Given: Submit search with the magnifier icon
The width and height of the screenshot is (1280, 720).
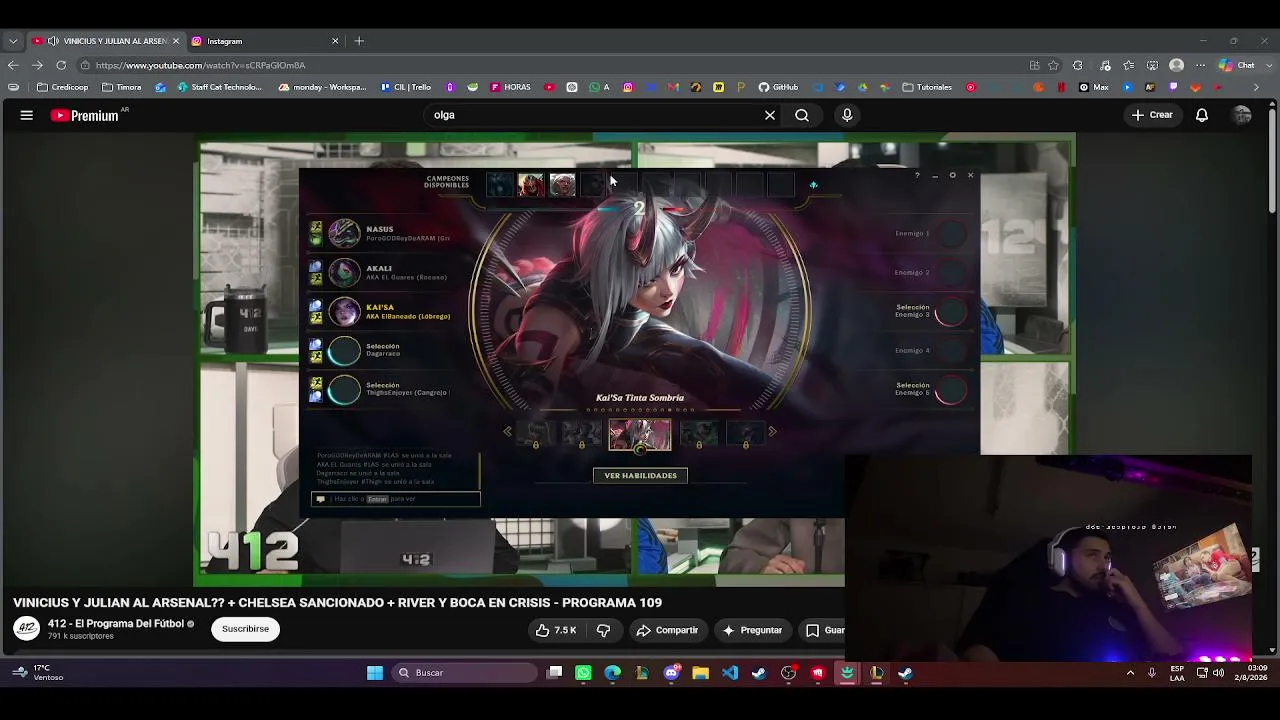Looking at the screenshot, I should tap(802, 115).
